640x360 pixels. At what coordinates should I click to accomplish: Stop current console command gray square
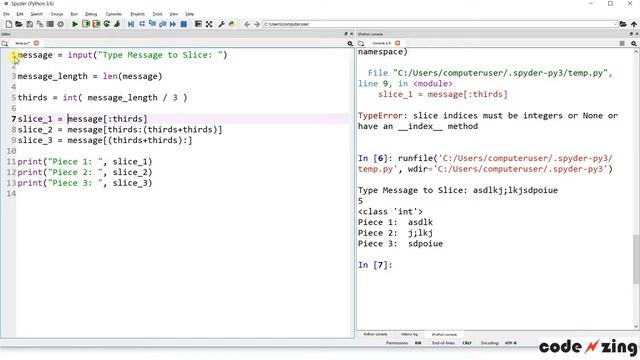click(x=622, y=43)
